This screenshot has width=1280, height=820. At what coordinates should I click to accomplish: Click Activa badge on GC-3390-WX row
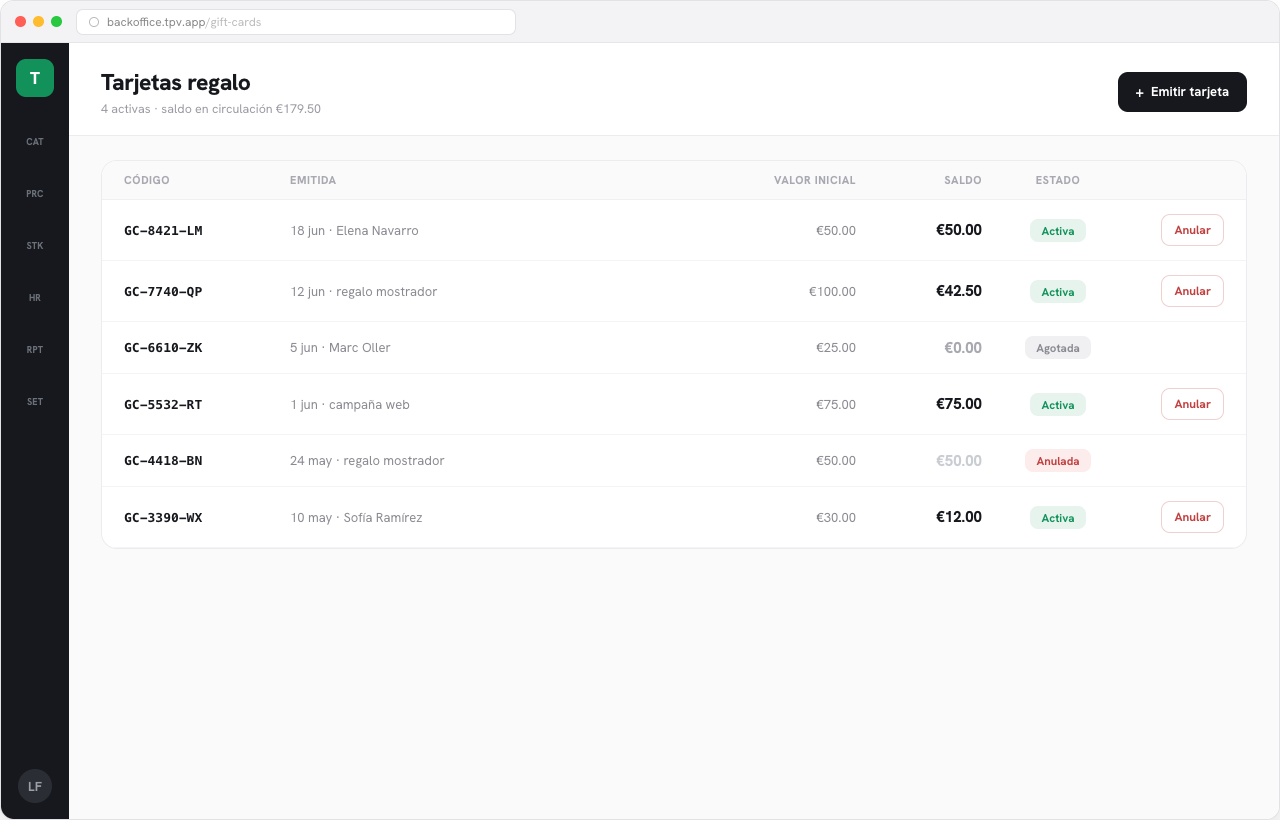click(1058, 518)
